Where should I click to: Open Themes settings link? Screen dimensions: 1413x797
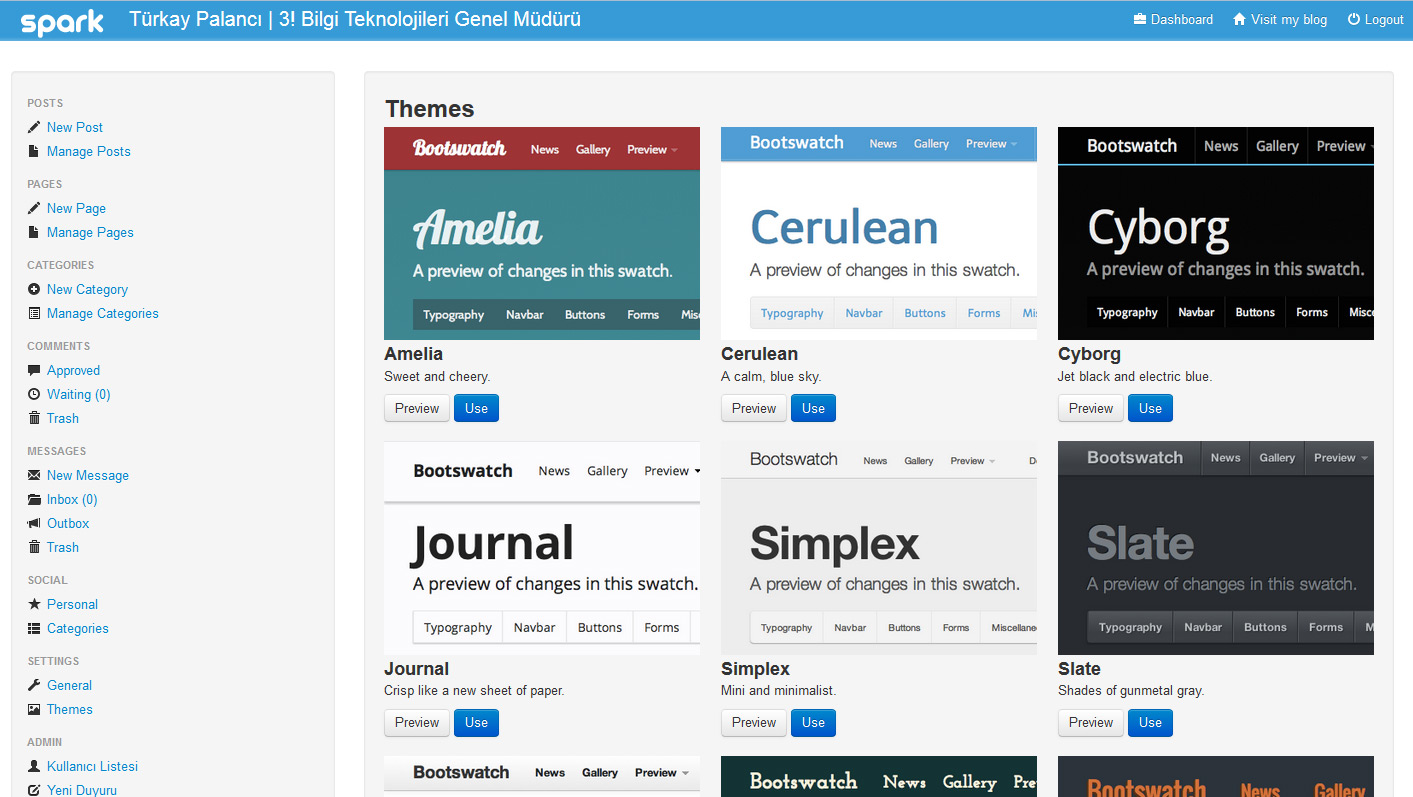pos(70,709)
